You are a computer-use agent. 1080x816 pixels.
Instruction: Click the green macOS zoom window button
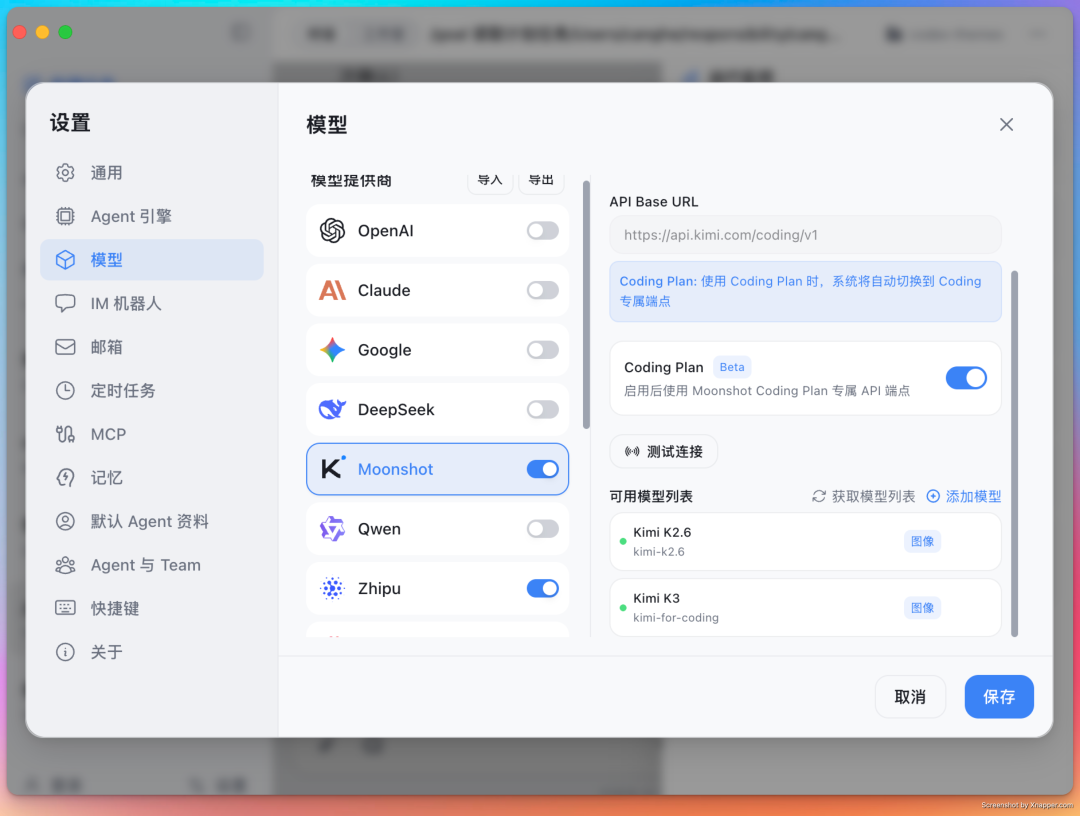(x=65, y=32)
